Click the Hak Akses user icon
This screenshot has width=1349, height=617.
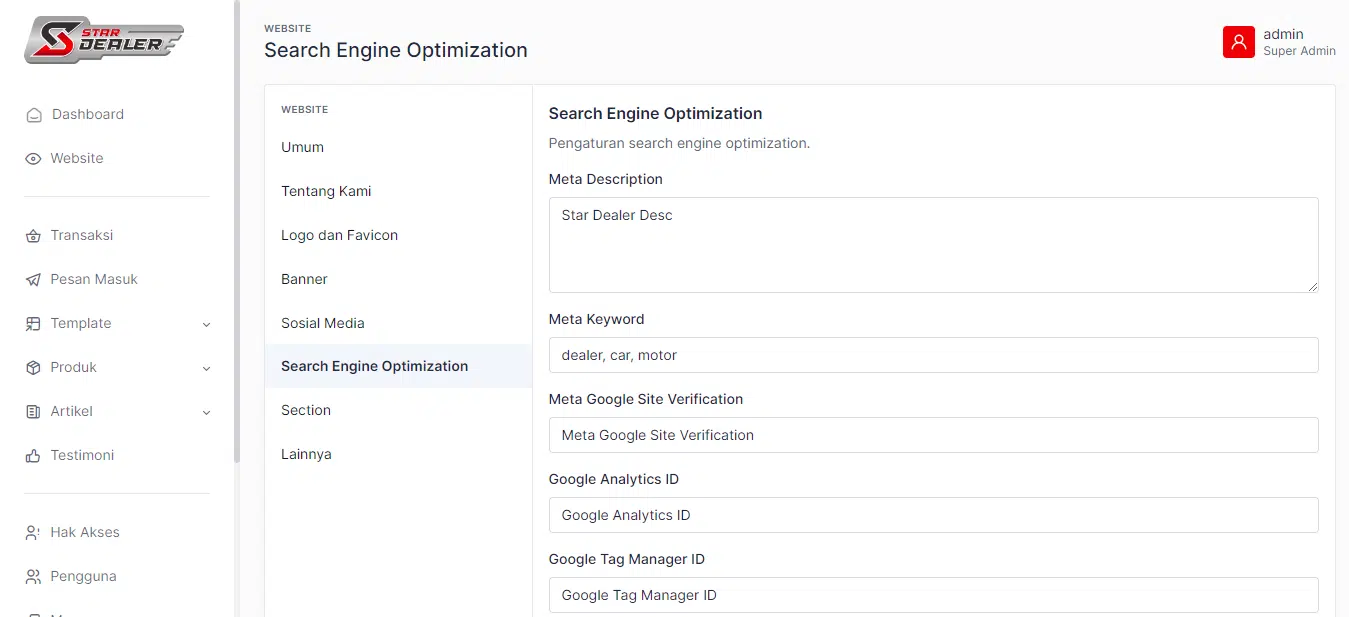coord(33,533)
